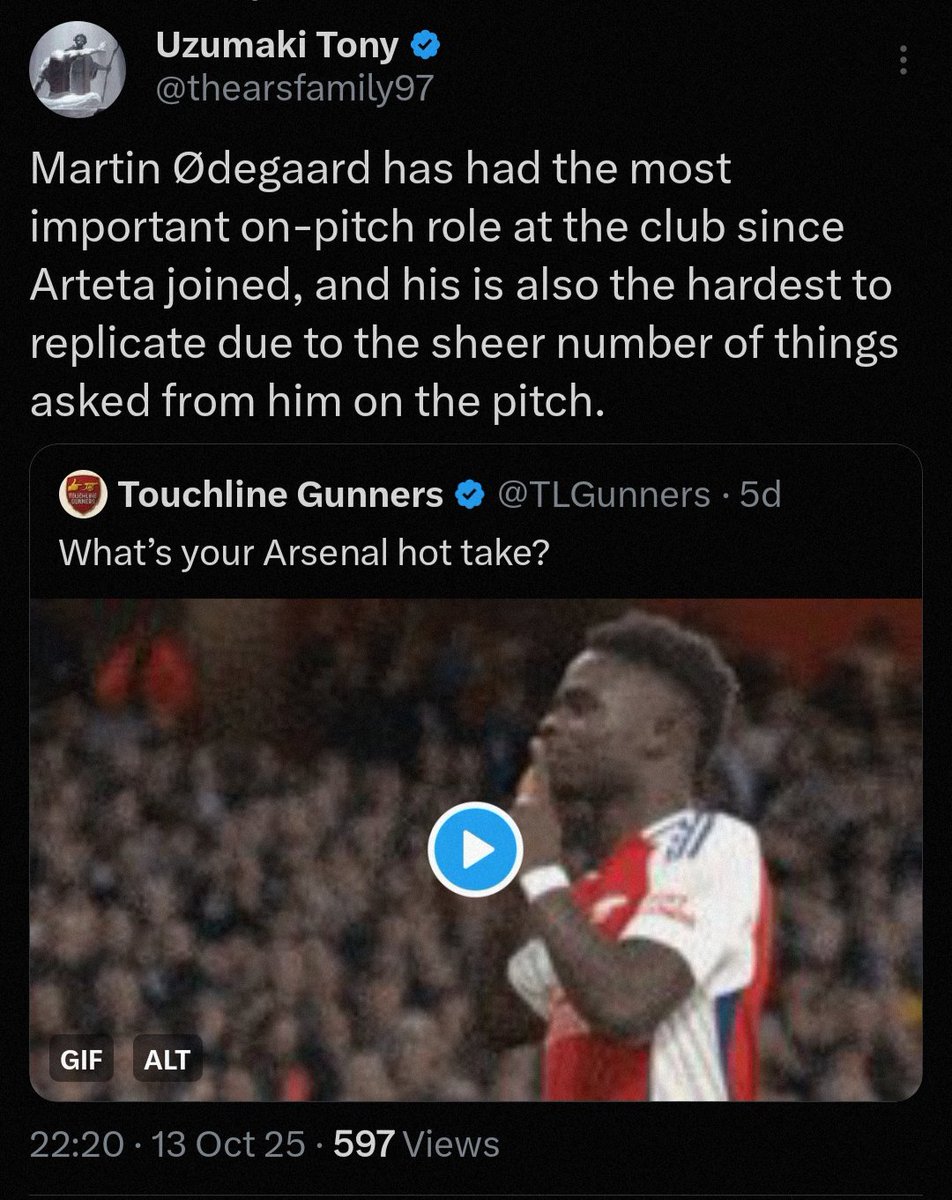Click verified badge beside Touchline Gunners
Image resolution: width=952 pixels, height=1200 pixels.
point(468,494)
